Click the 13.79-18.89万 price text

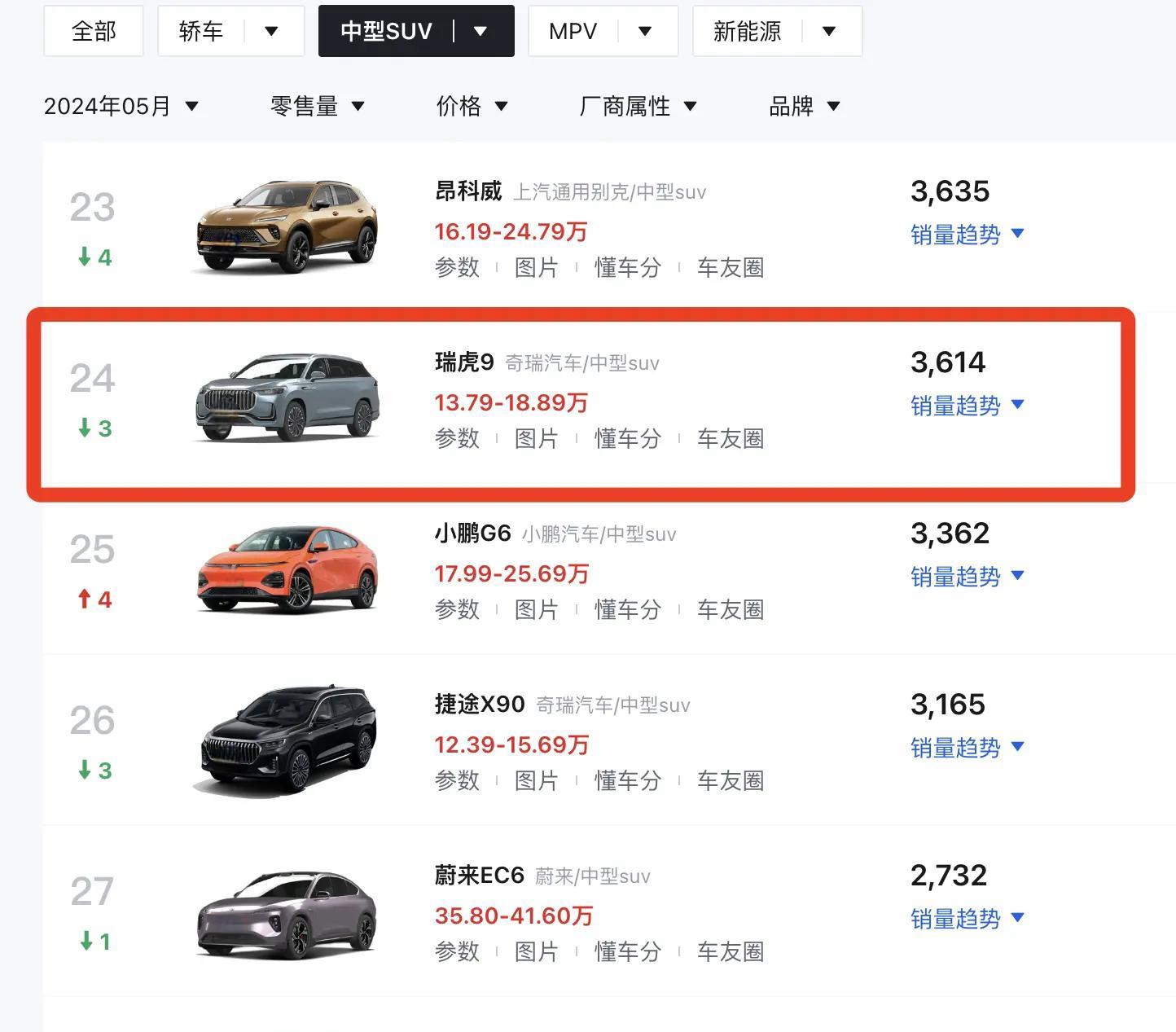pos(511,403)
